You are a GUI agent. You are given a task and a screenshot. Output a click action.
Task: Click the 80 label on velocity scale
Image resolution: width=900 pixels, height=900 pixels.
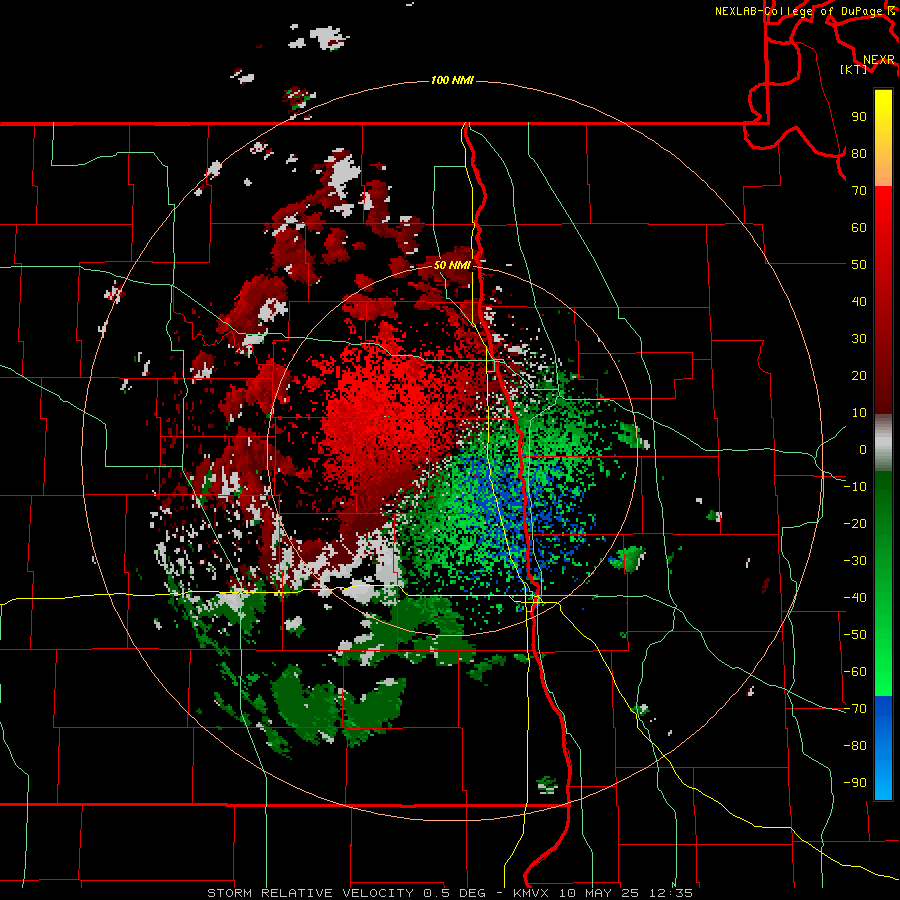859,154
